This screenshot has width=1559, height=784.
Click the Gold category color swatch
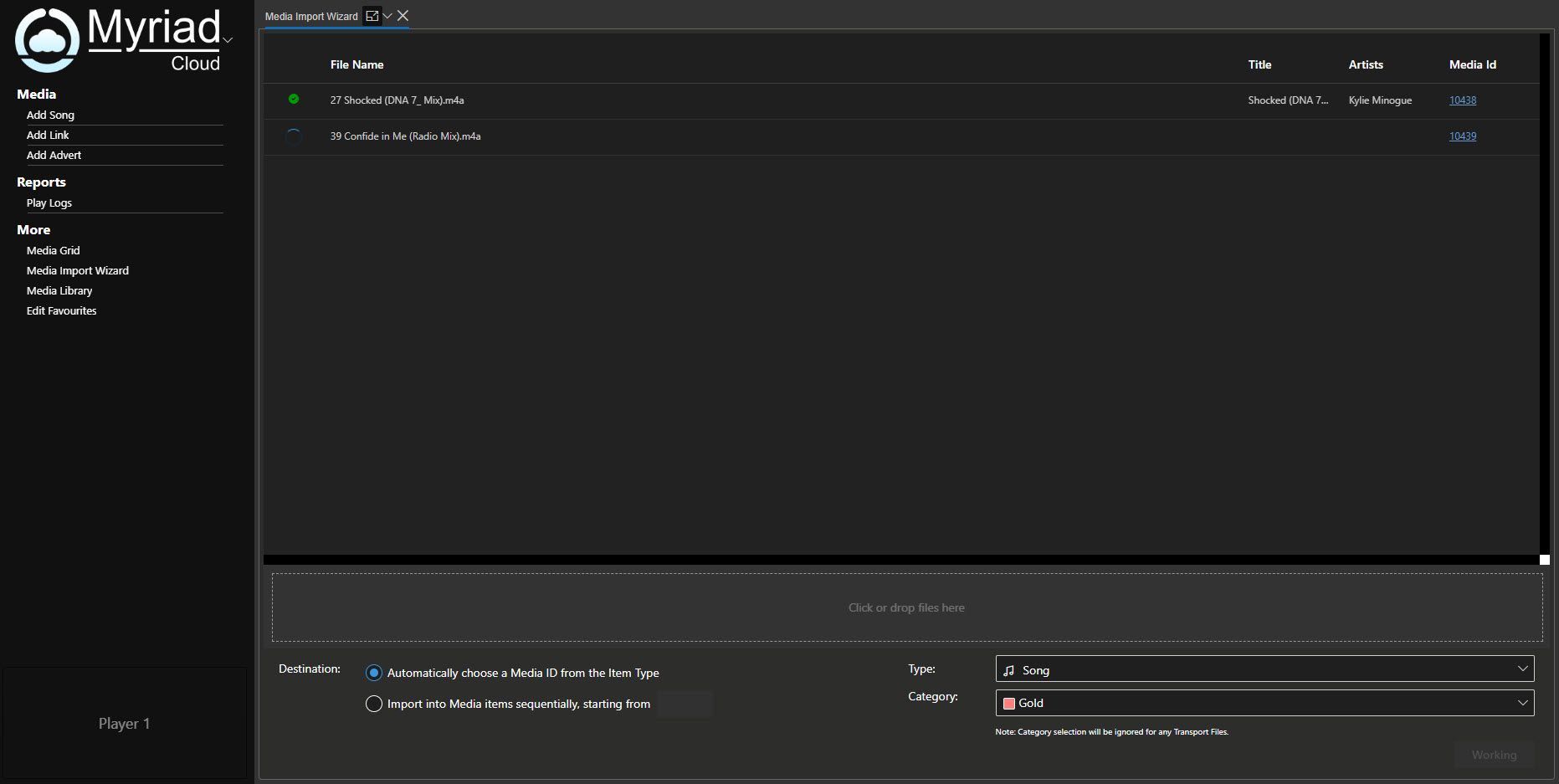coord(1009,703)
